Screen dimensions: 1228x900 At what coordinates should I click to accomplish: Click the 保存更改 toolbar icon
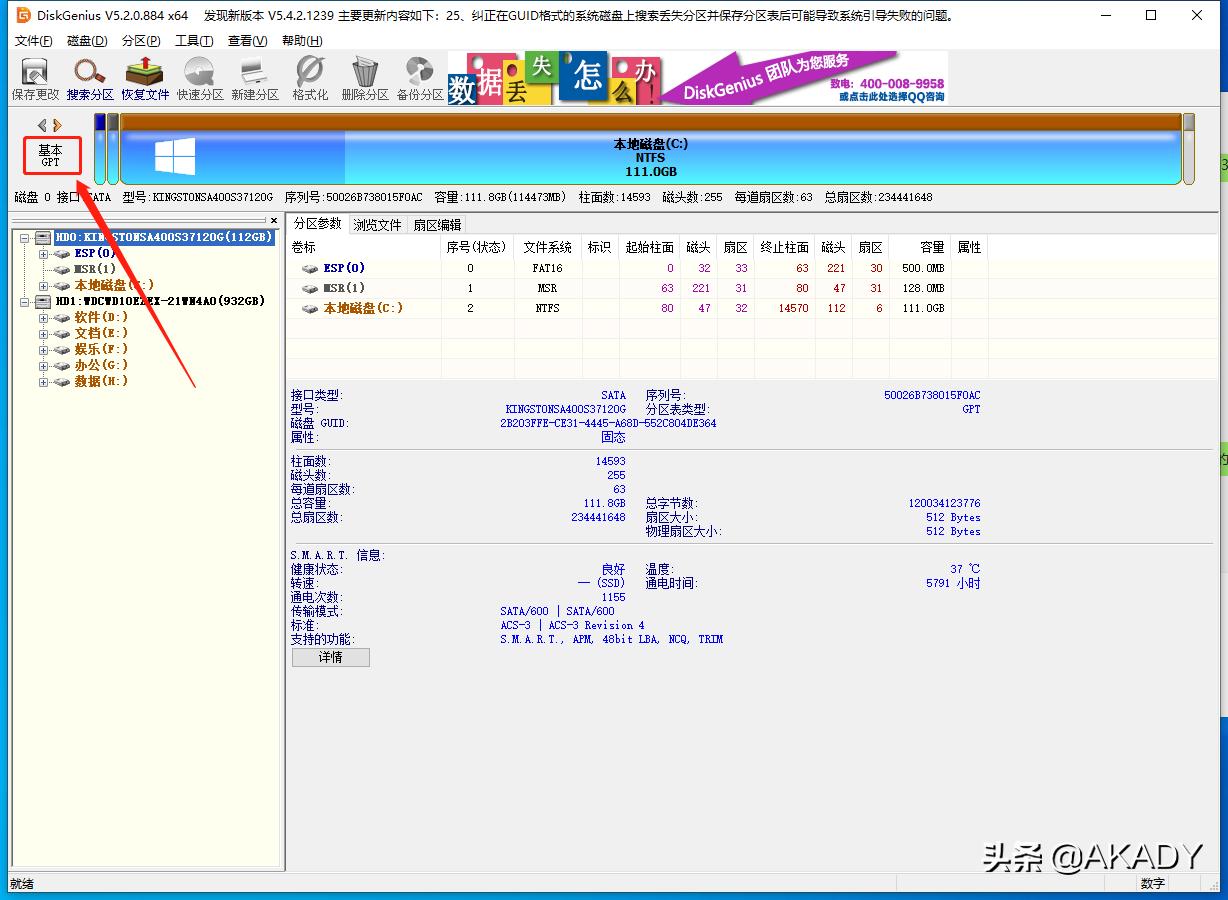coord(34,78)
